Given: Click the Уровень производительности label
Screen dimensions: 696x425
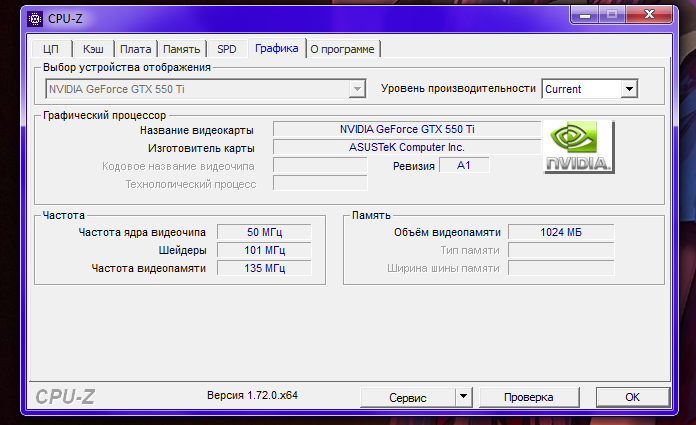Looking at the screenshot, I should point(458,88).
